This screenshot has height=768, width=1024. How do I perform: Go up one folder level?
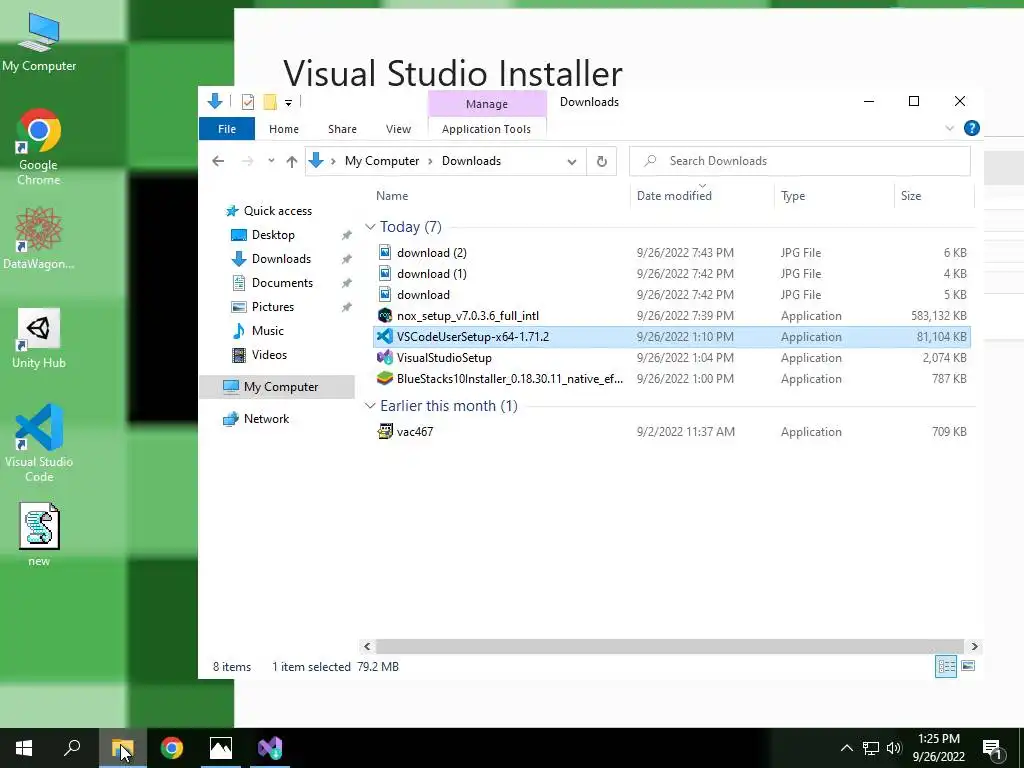(x=292, y=161)
